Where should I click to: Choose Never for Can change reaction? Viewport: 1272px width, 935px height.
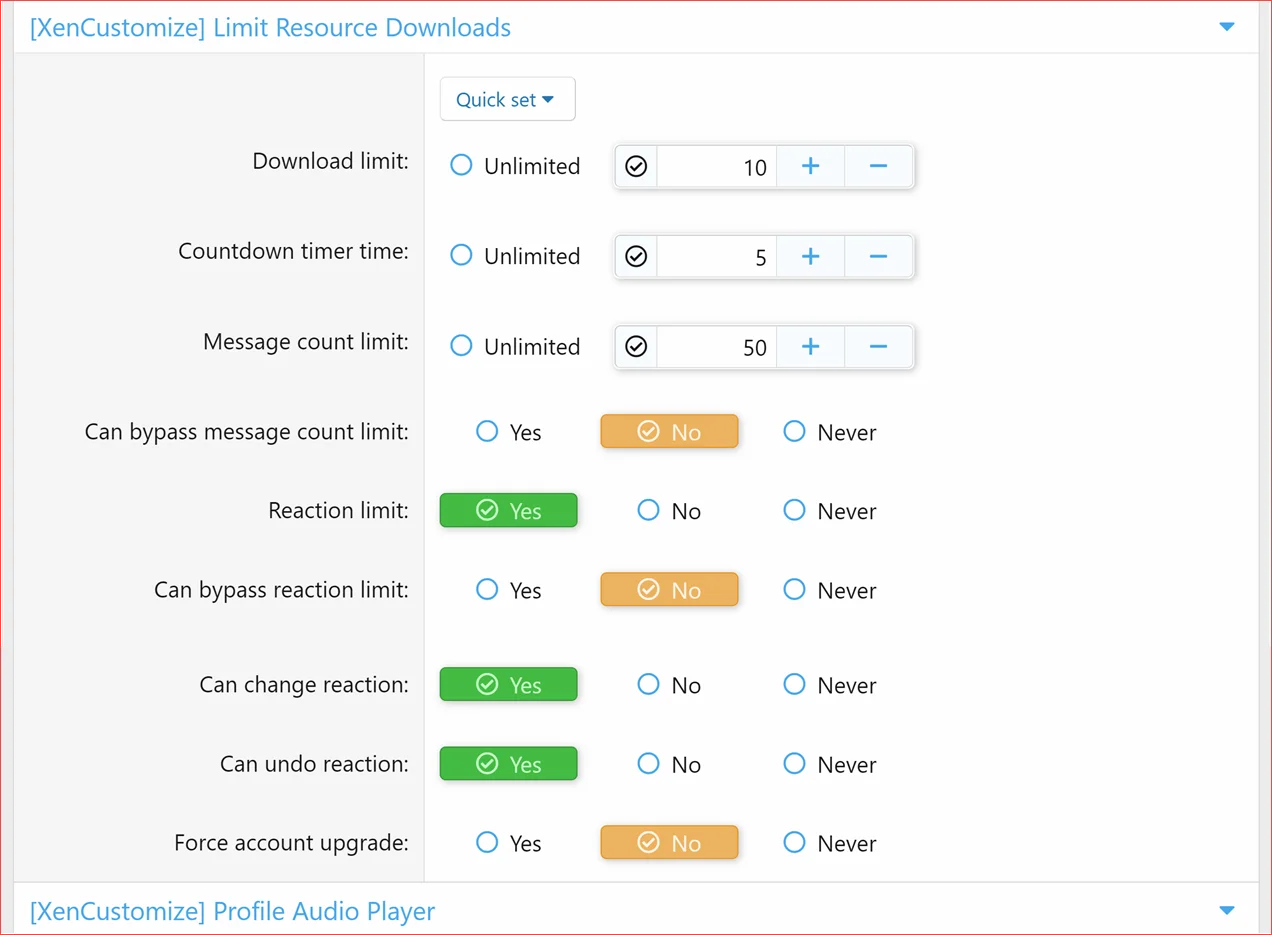[830, 685]
